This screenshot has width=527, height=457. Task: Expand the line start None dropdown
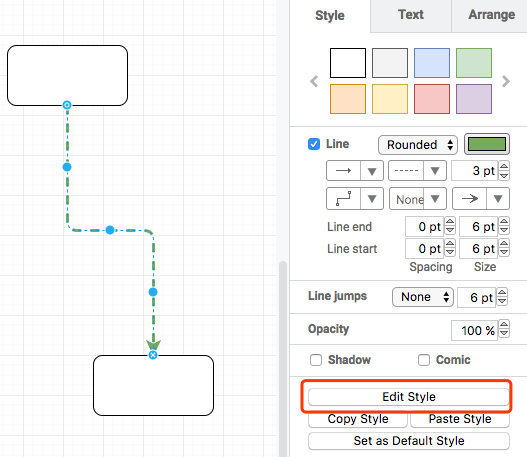(x=418, y=199)
